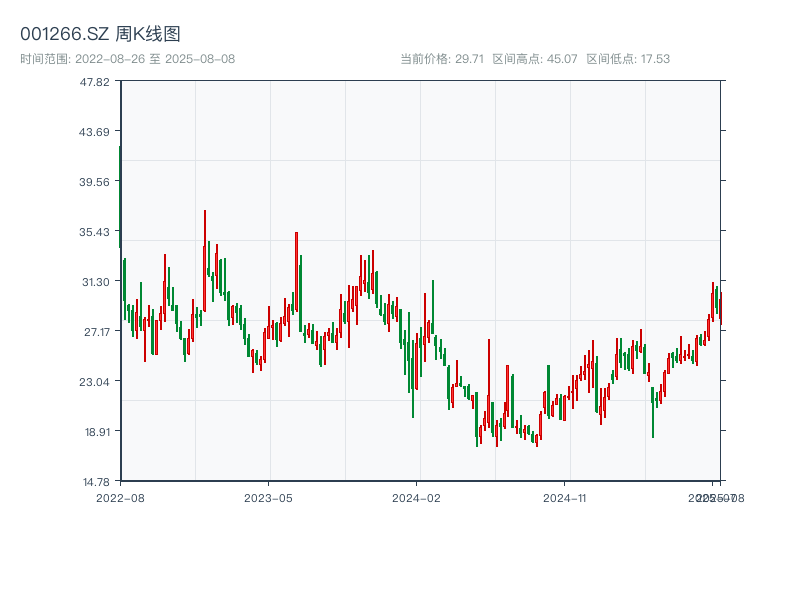This screenshot has height=600, width=800.
Task: Click the y-axis label 39.56
Action: pyautogui.click(x=94, y=182)
